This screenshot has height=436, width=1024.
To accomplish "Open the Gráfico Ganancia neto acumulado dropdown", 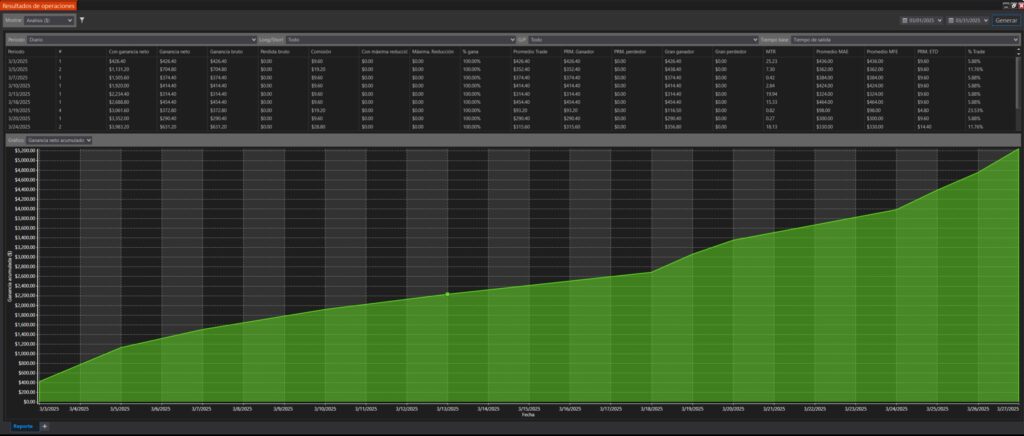I will pos(59,140).
